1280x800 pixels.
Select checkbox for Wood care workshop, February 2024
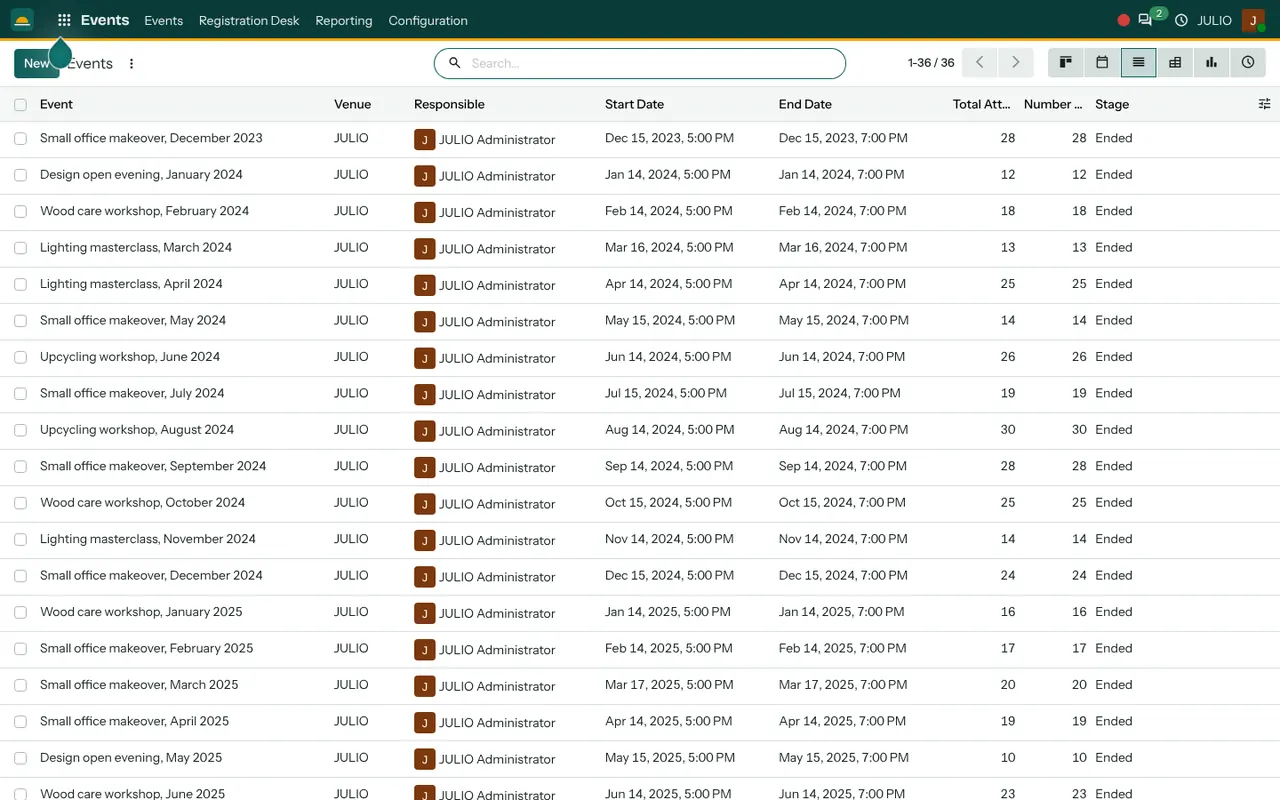20,212
